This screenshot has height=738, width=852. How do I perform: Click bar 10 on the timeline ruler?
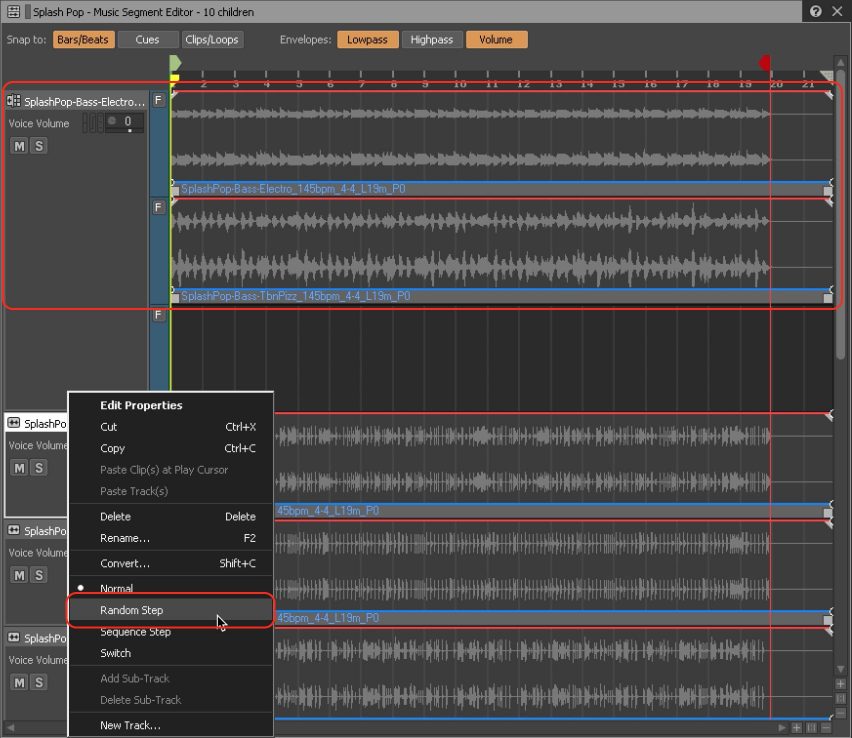click(460, 83)
